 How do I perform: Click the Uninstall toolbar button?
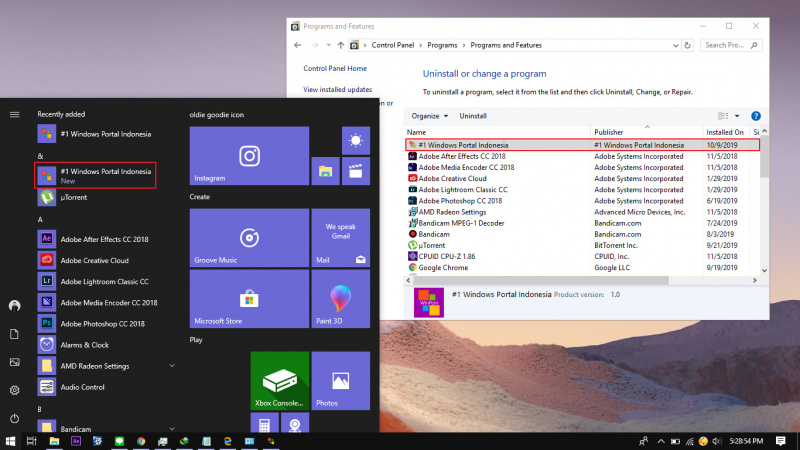click(x=473, y=116)
